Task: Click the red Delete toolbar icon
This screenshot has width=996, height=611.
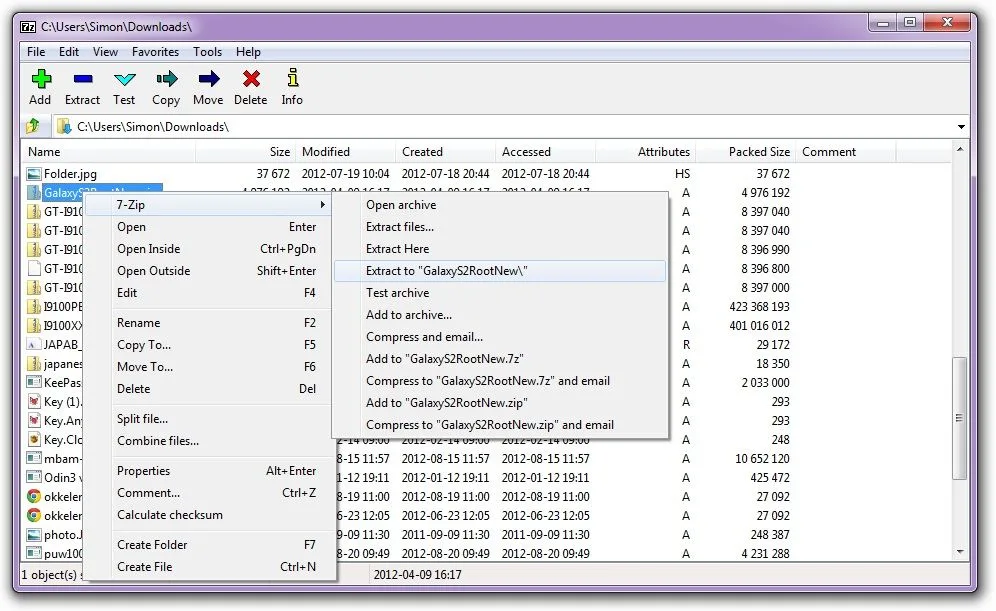Action: coord(251,79)
